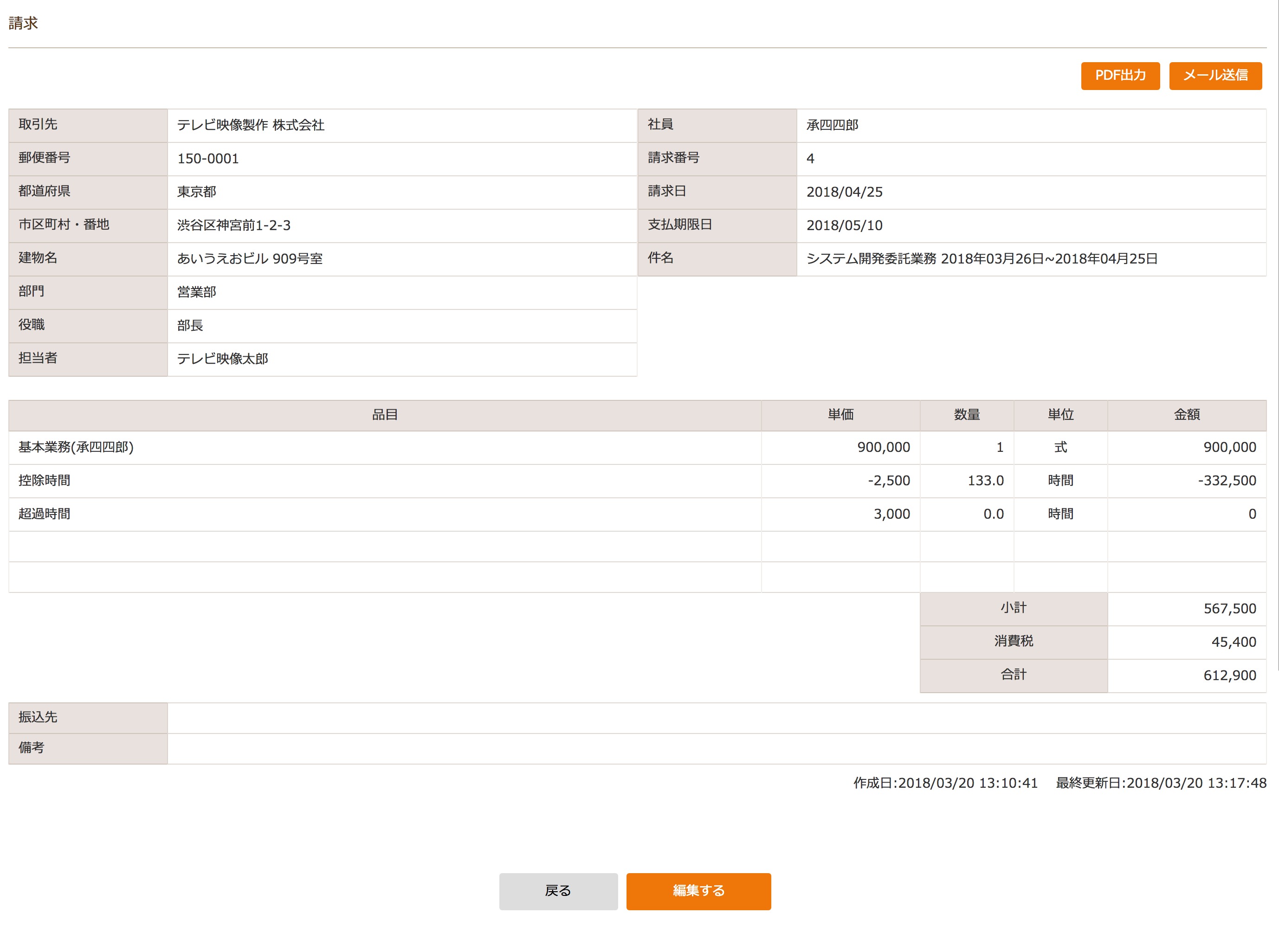Click invoice number value 4
1279x952 pixels.
coord(810,159)
